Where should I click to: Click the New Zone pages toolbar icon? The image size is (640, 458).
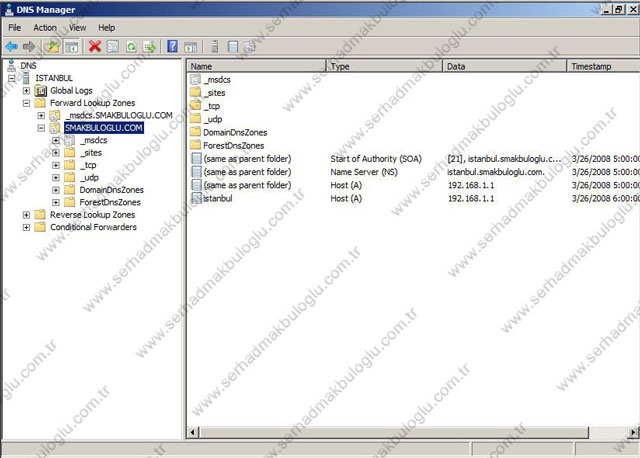coord(249,47)
